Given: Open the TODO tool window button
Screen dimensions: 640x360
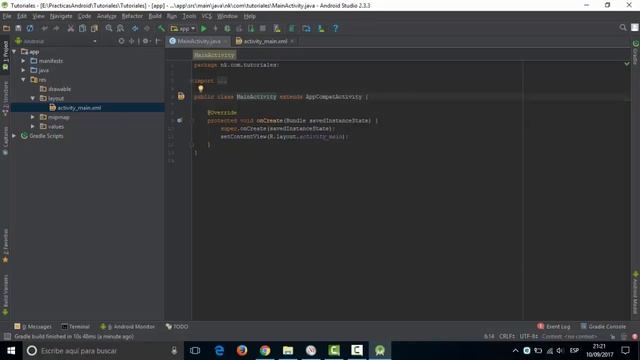Looking at the screenshot, I should pyautogui.click(x=177, y=327).
